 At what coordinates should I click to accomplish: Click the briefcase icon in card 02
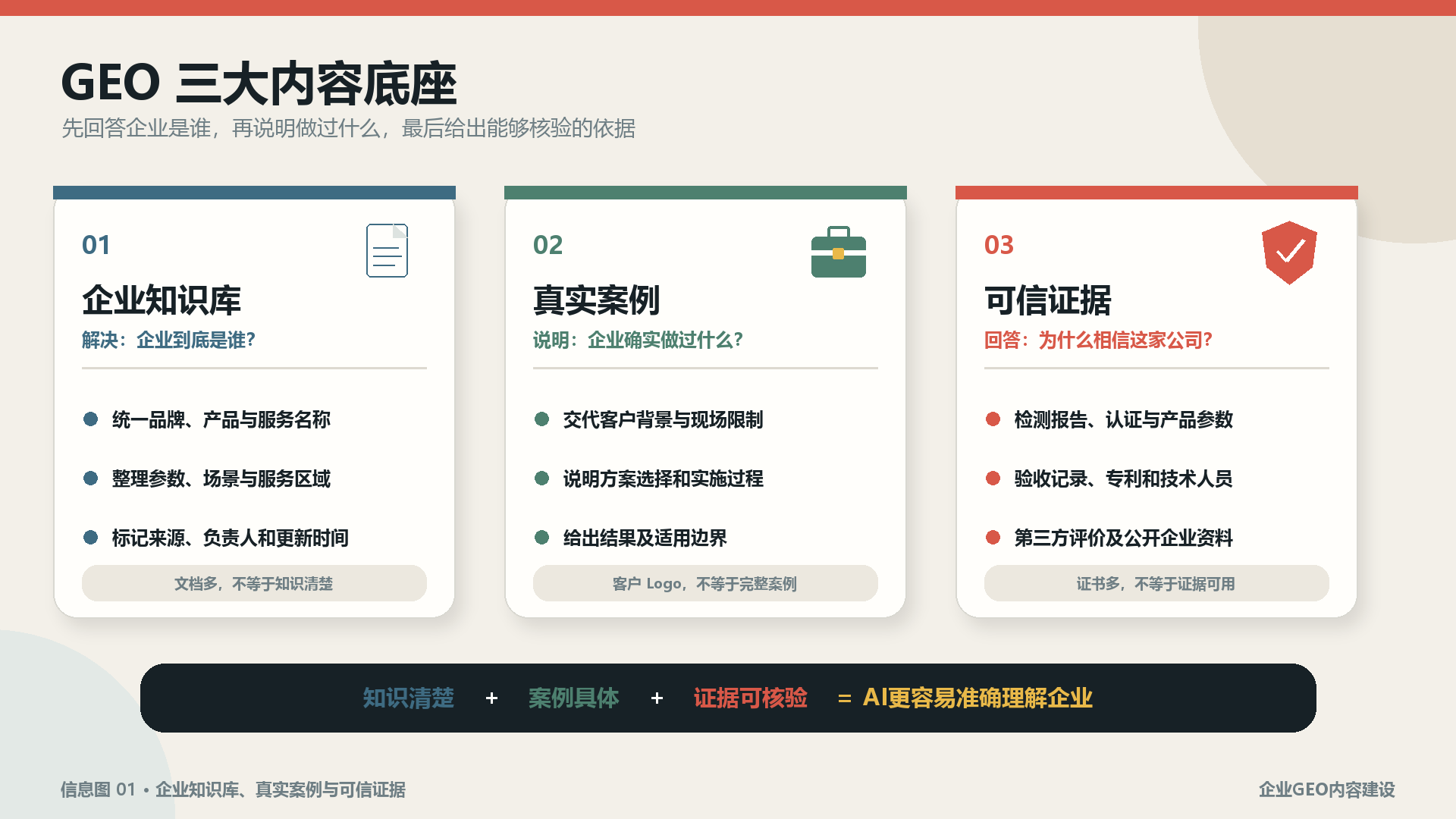[838, 252]
